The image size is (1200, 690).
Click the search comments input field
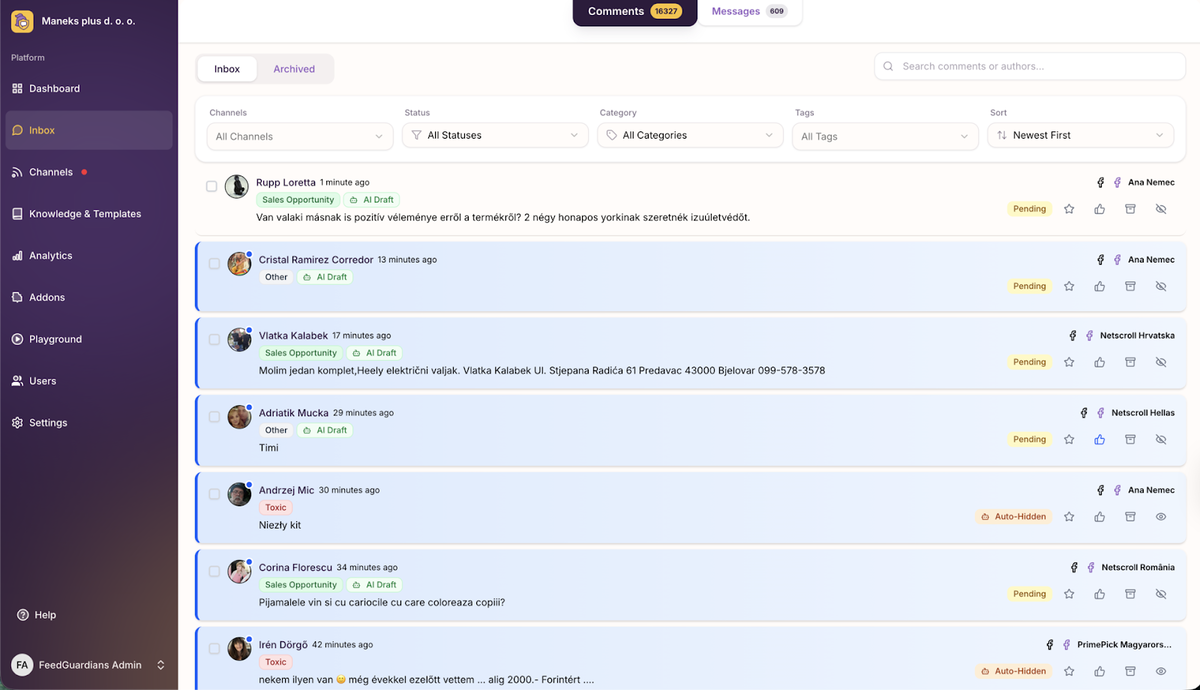pos(1020,65)
